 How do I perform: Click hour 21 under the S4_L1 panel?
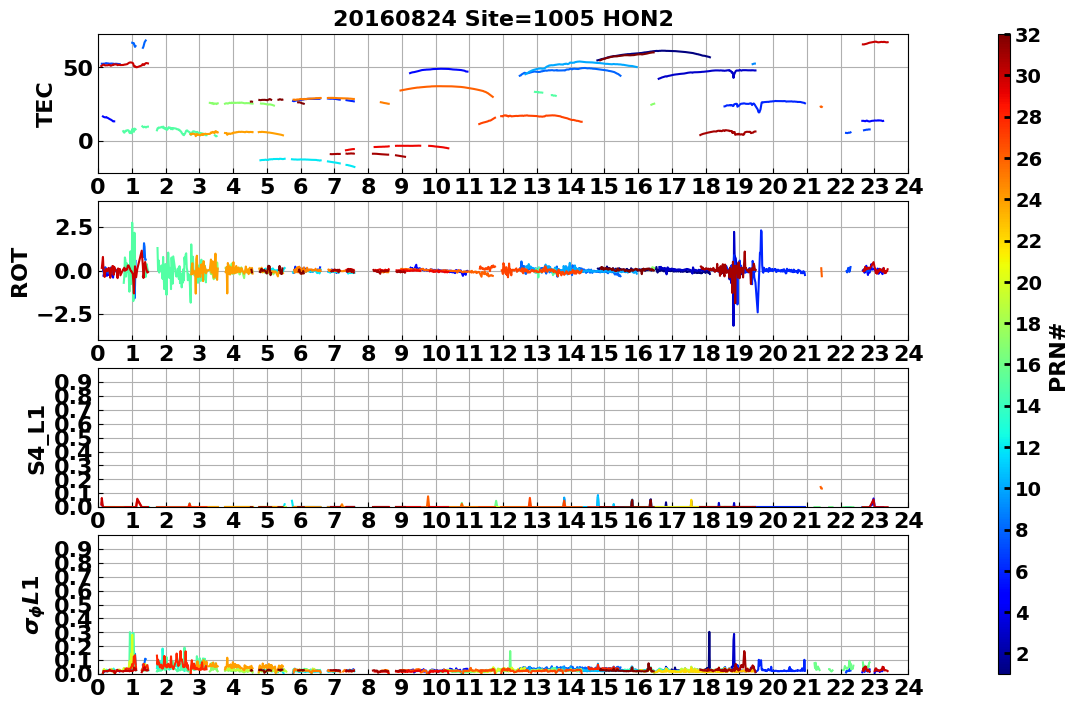[x=806, y=520]
